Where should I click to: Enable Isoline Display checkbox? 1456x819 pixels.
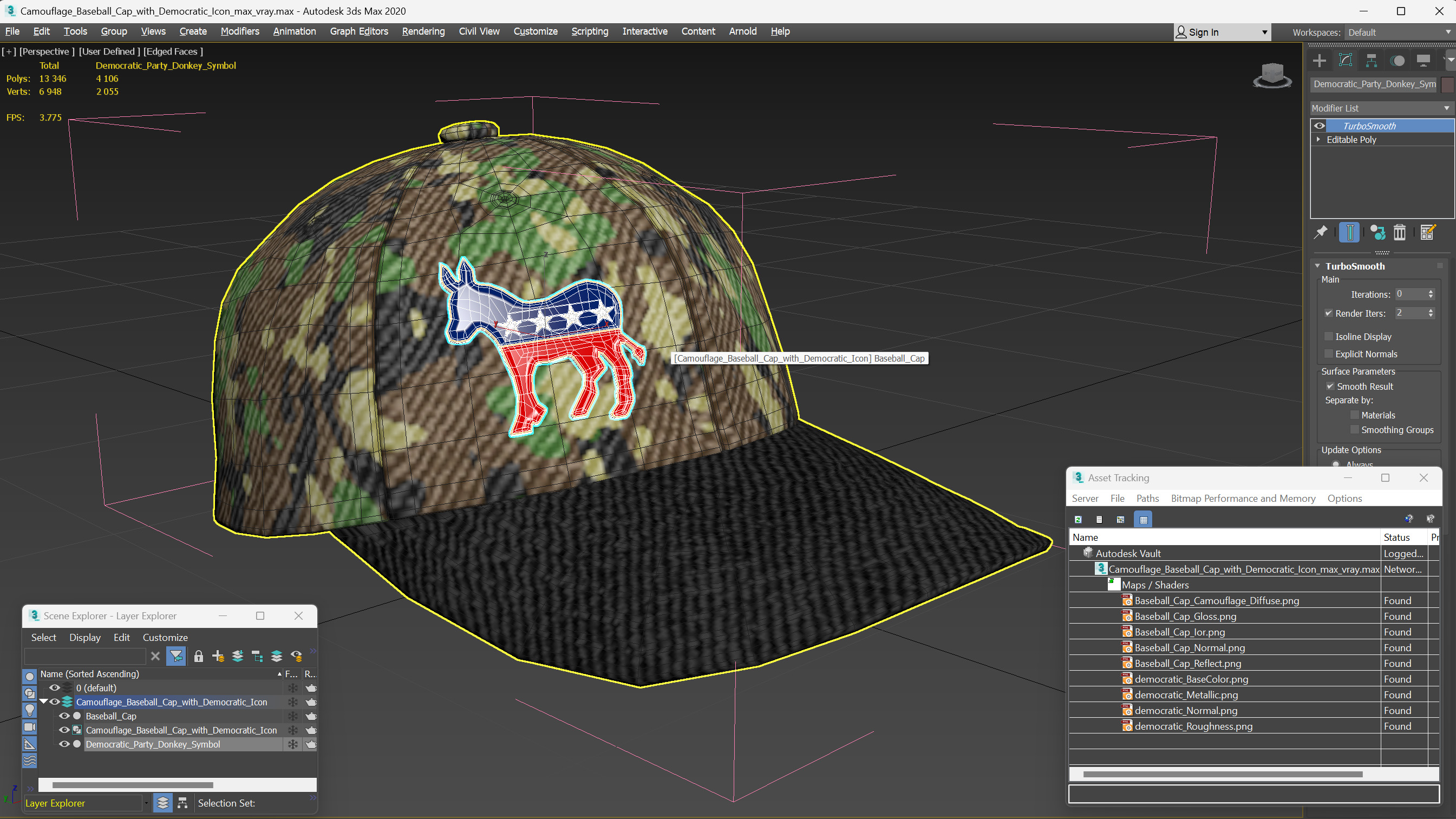[1329, 336]
